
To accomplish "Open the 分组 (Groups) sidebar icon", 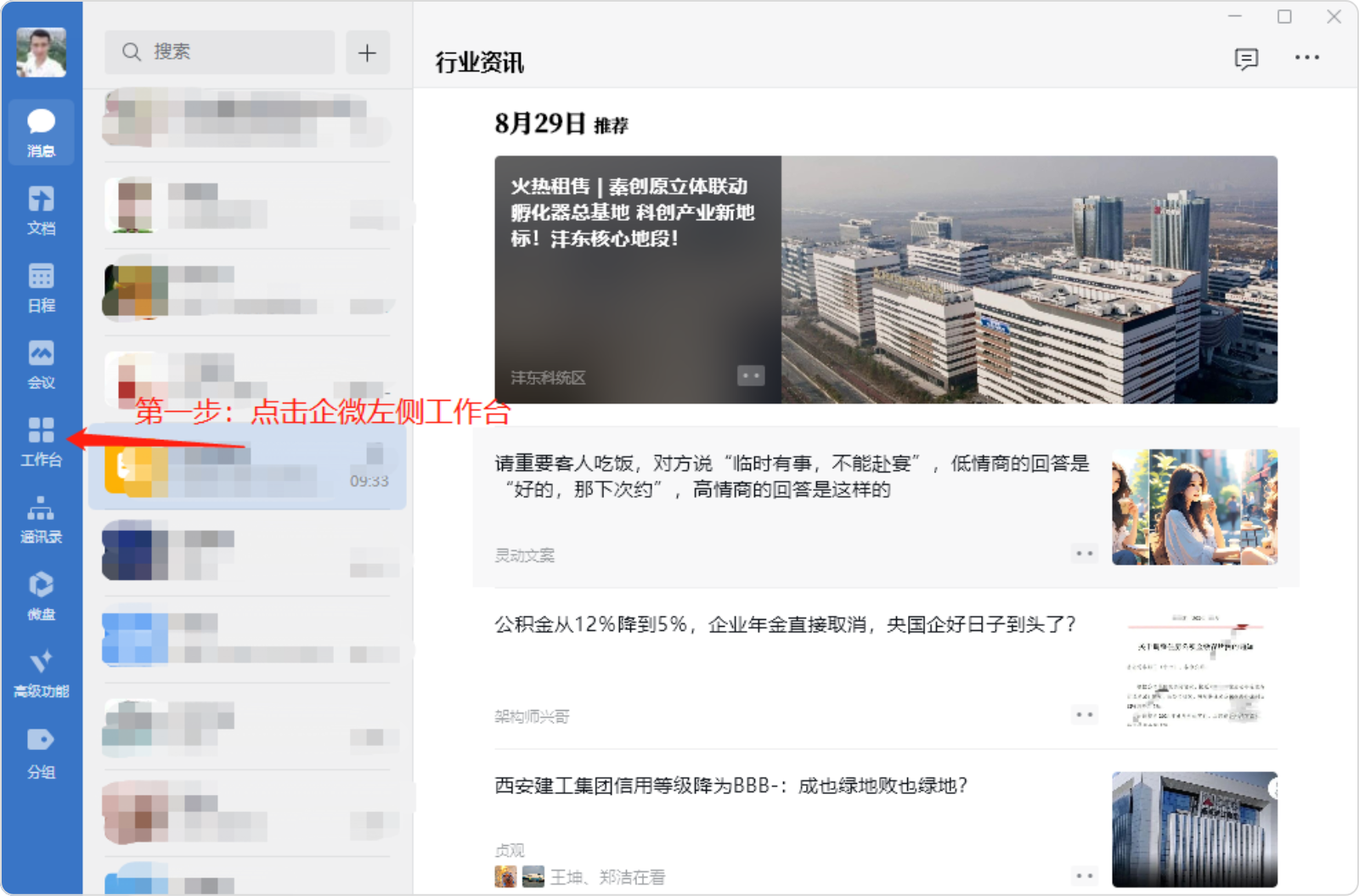I will tap(41, 752).
